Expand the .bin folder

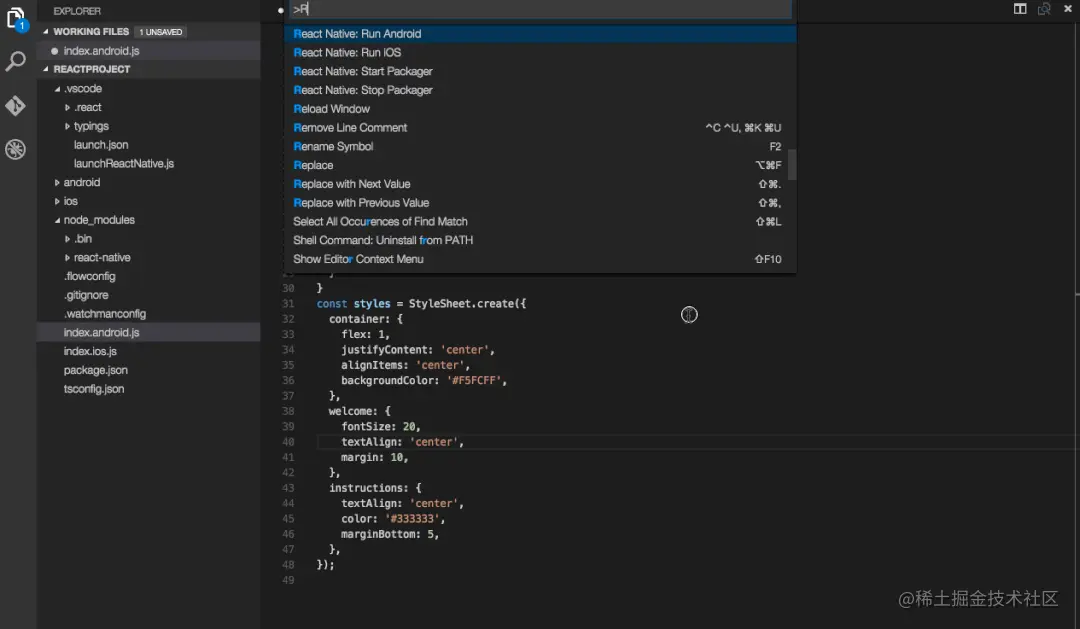(x=68, y=239)
